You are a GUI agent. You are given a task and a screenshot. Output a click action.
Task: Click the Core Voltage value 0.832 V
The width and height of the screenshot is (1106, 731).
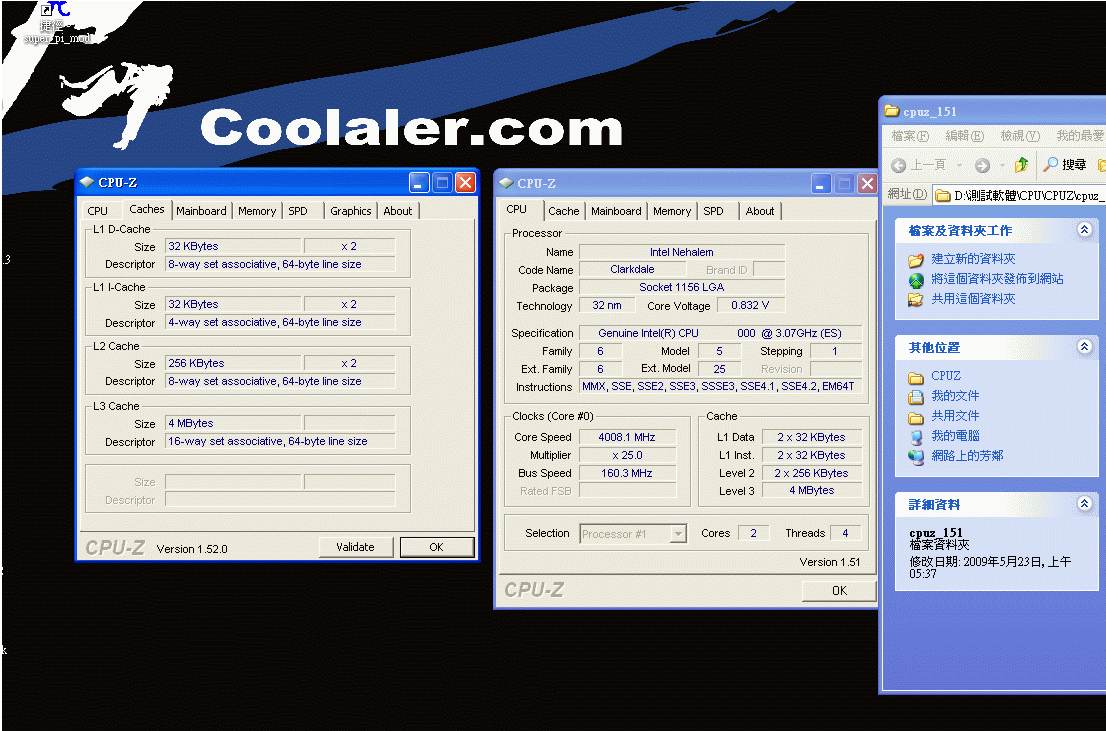click(750, 306)
